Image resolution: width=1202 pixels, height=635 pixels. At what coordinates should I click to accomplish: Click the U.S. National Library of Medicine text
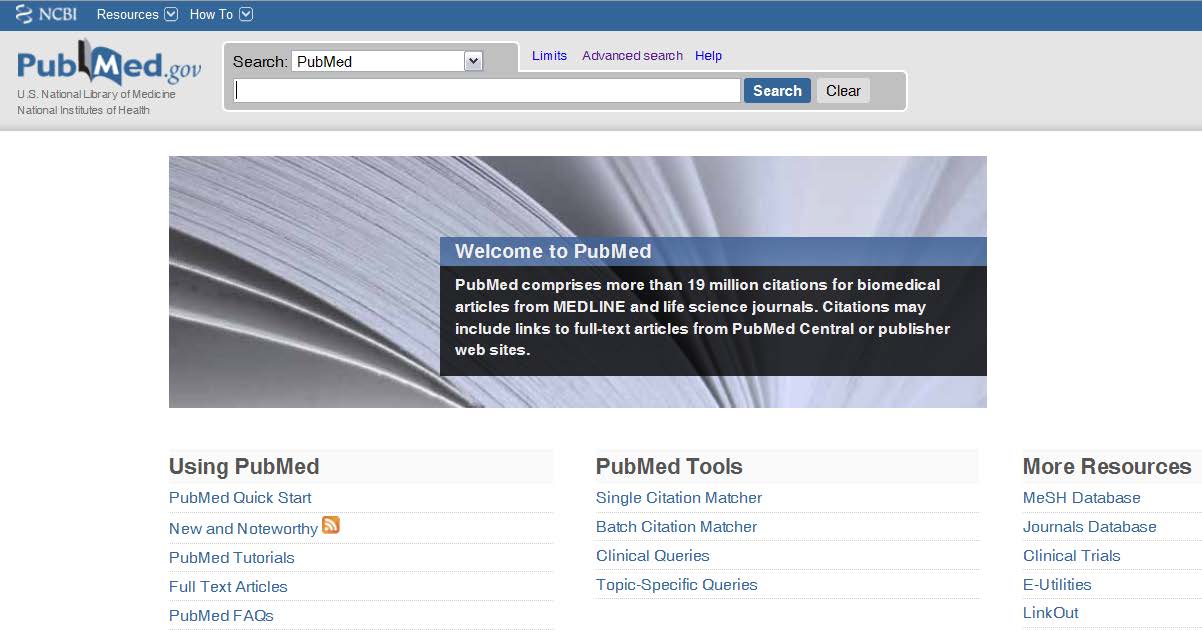tap(96, 94)
